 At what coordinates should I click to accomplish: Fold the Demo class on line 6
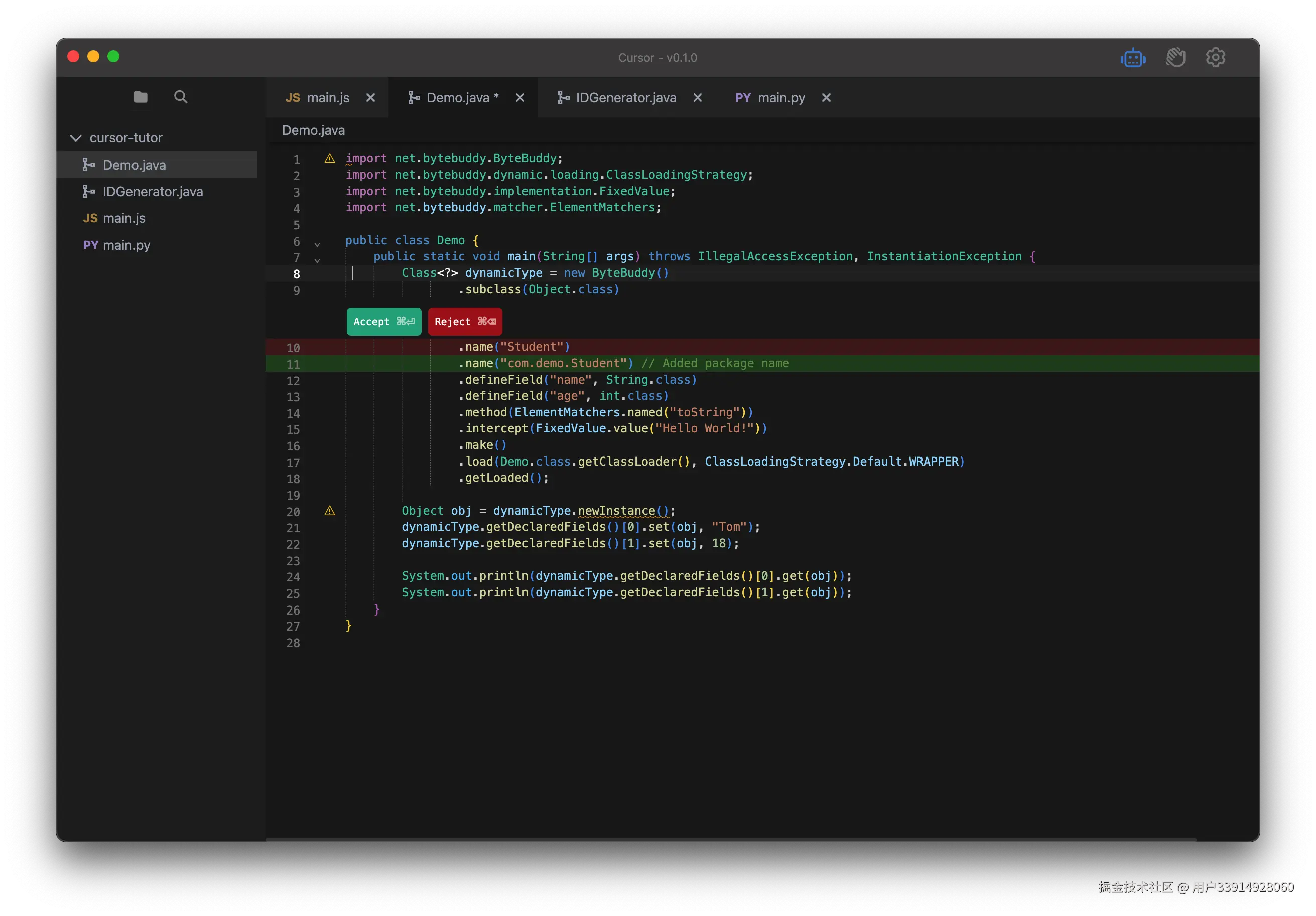click(317, 245)
